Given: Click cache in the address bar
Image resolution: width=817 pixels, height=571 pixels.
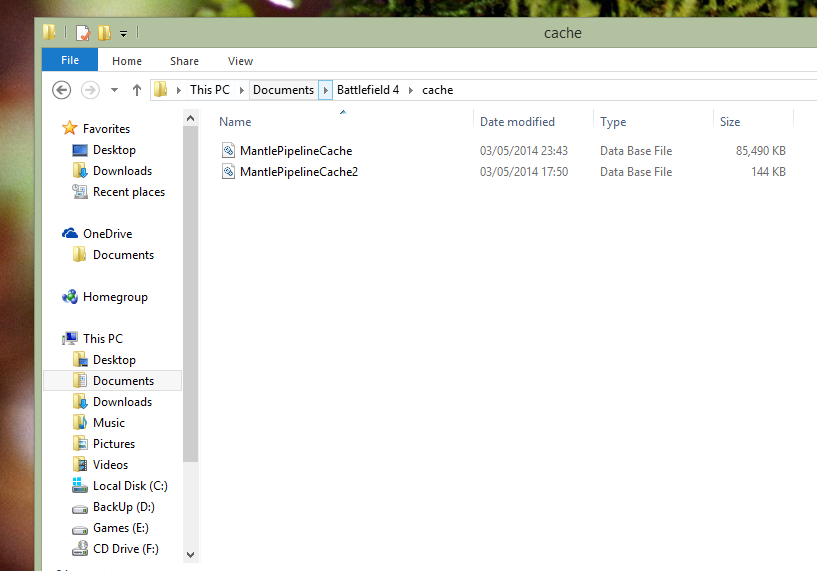Looking at the screenshot, I should pyautogui.click(x=437, y=90).
